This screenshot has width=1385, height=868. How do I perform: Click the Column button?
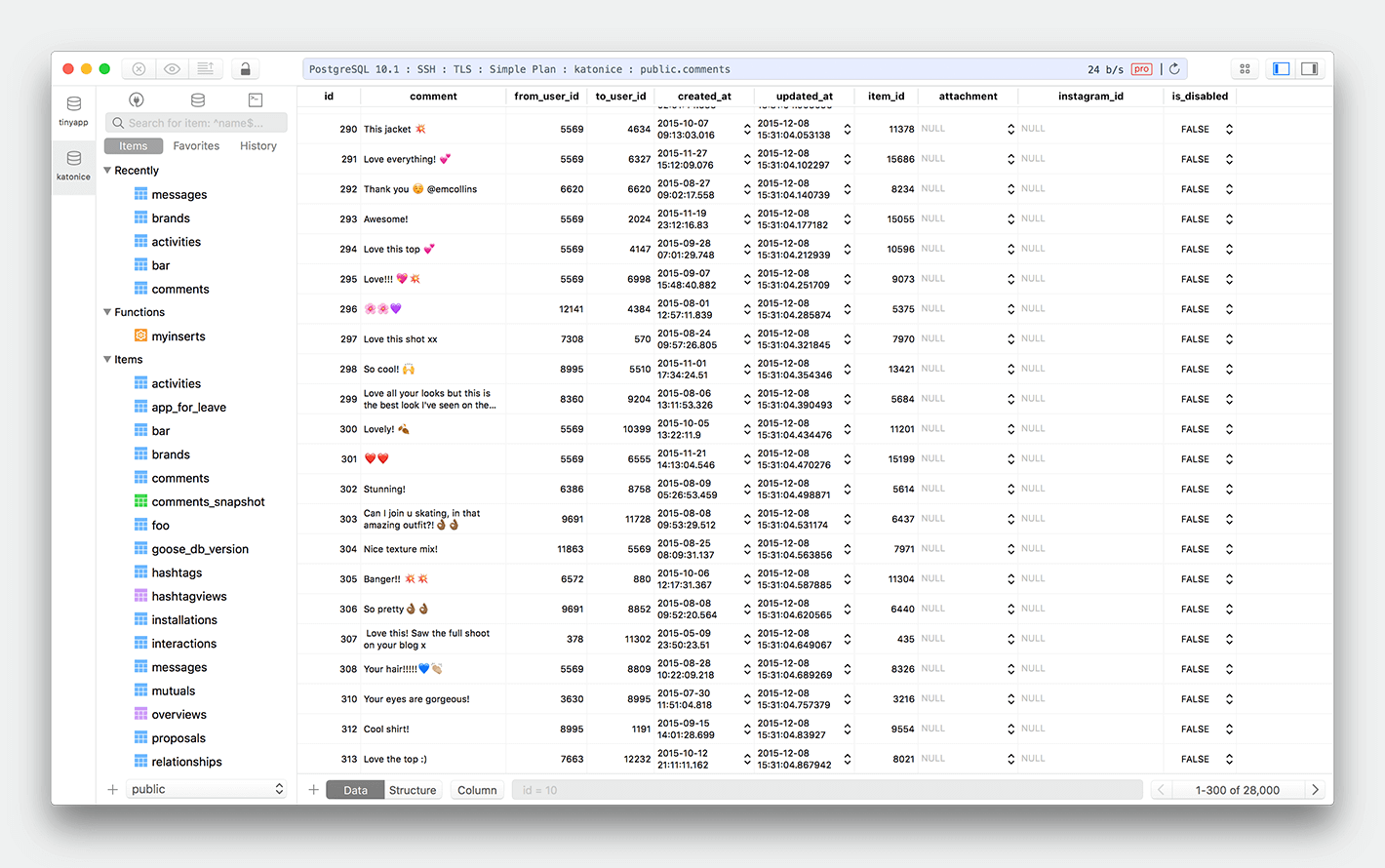click(477, 790)
